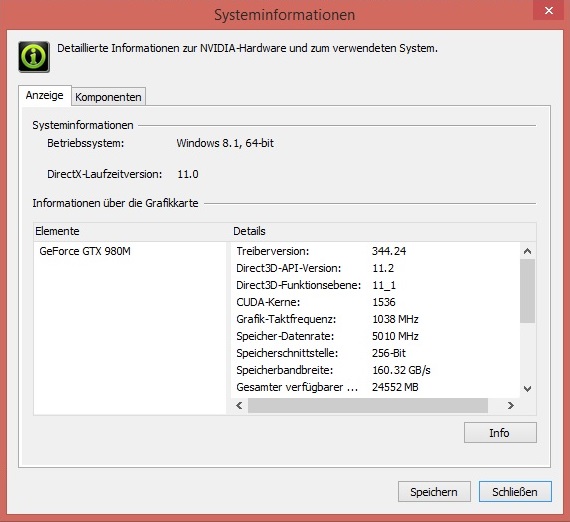Click the horizontal scroll left arrow

point(239,405)
